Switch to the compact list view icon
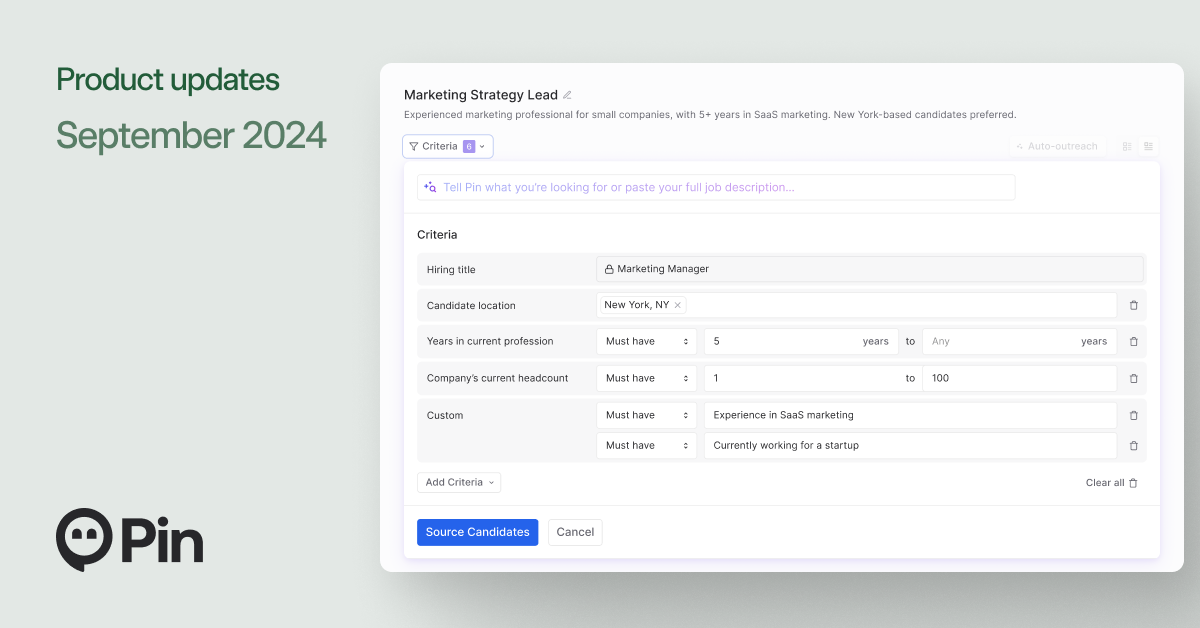Viewport: 1200px width, 628px height. pos(1126,146)
